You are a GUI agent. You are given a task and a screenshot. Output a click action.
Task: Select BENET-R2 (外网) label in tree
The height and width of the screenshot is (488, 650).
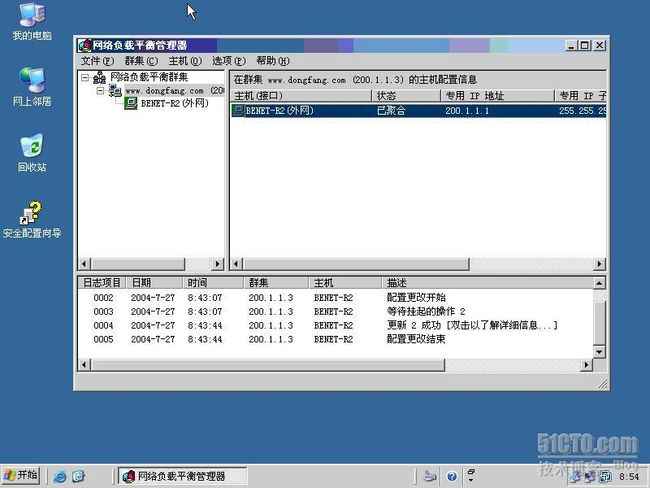(175, 103)
